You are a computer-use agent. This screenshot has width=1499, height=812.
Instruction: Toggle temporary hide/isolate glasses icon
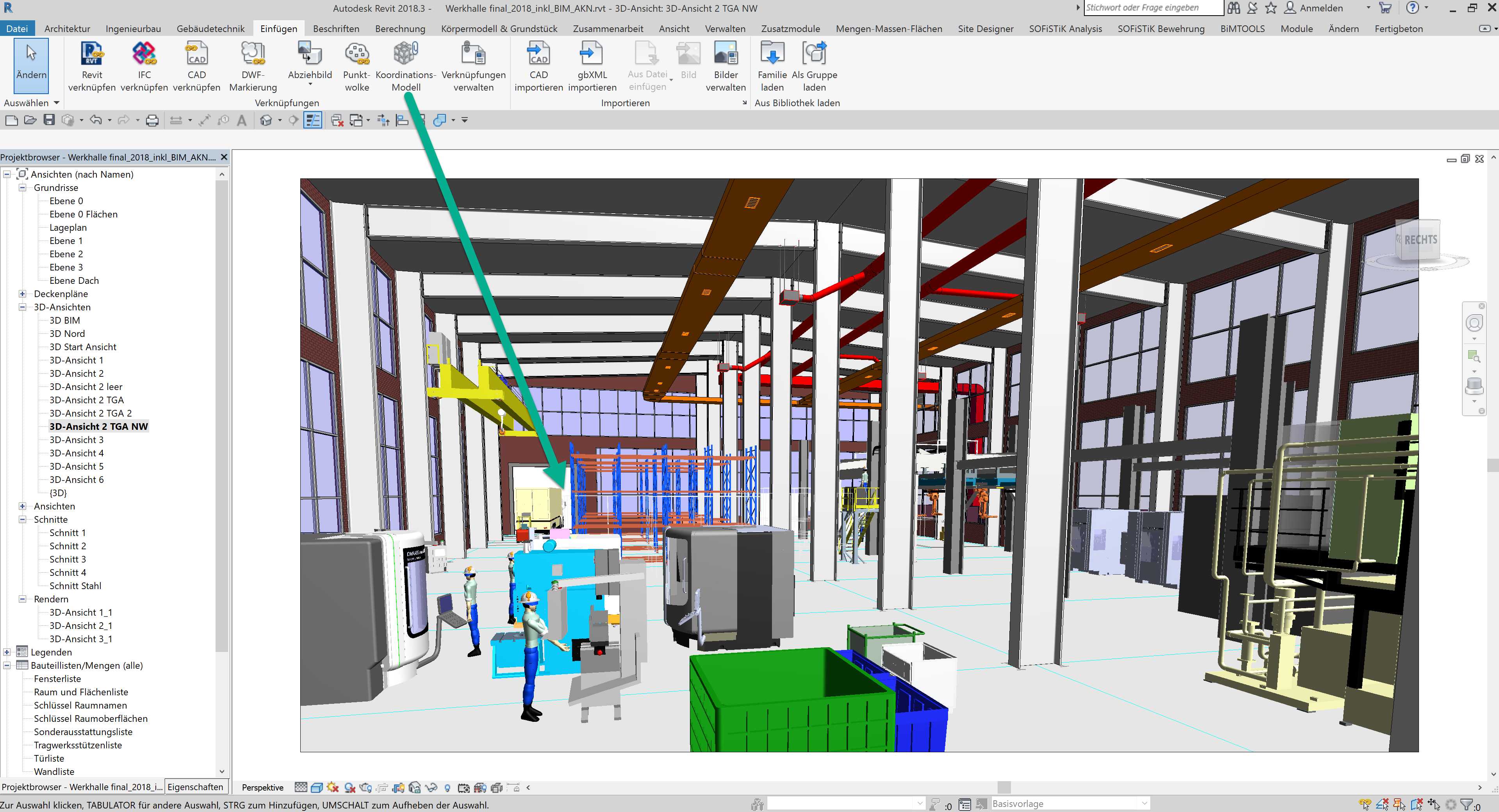(x=432, y=787)
